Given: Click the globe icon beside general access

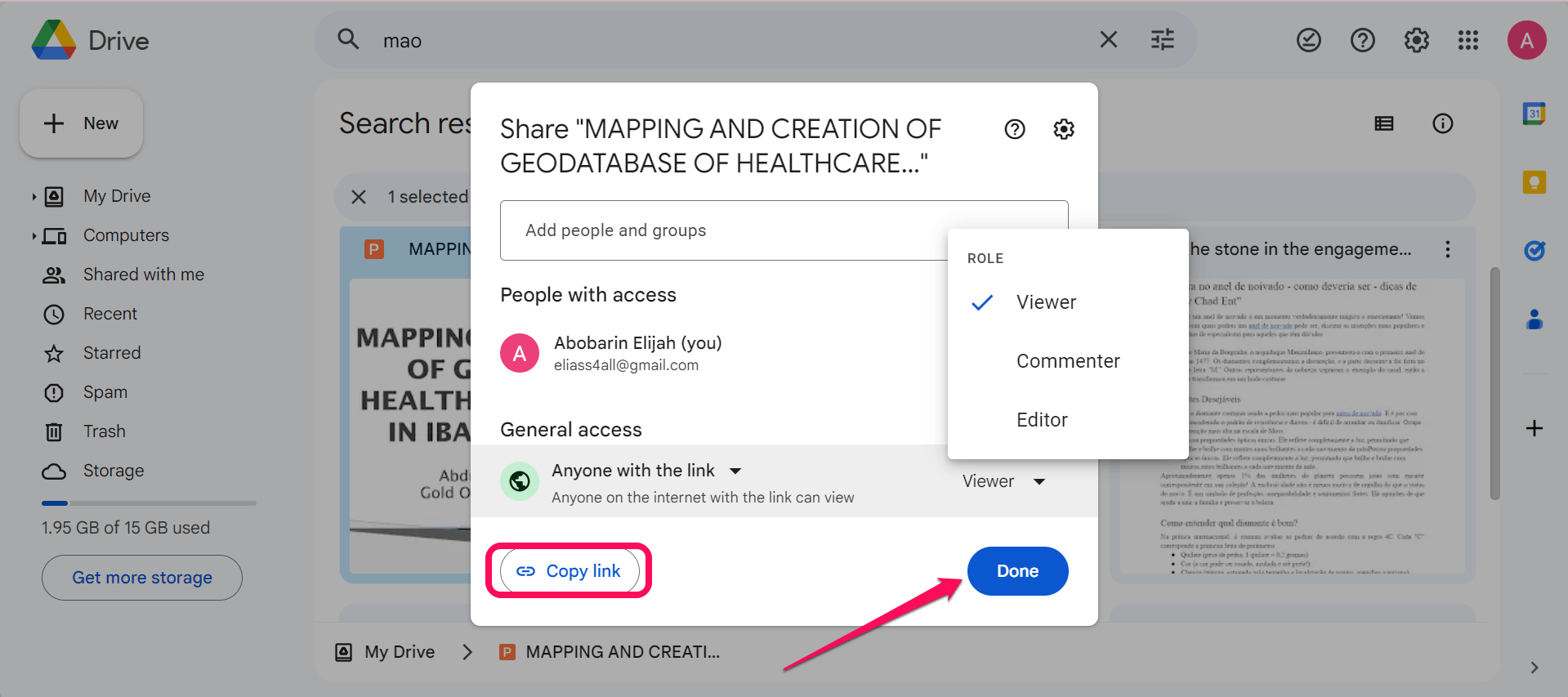Looking at the screenshot, I should pyautogui.click(x=519, y=481).
